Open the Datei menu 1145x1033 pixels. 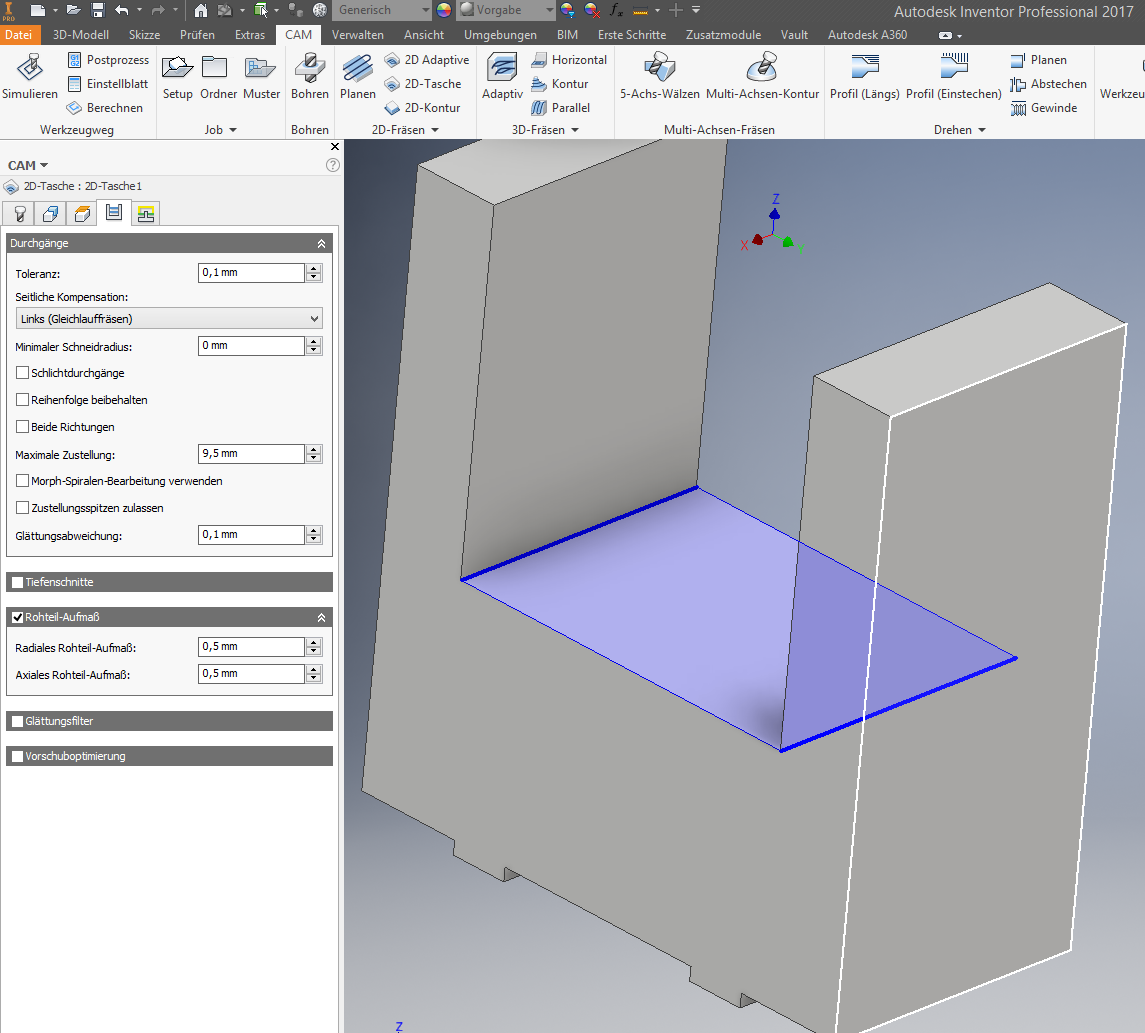[18, 34]
